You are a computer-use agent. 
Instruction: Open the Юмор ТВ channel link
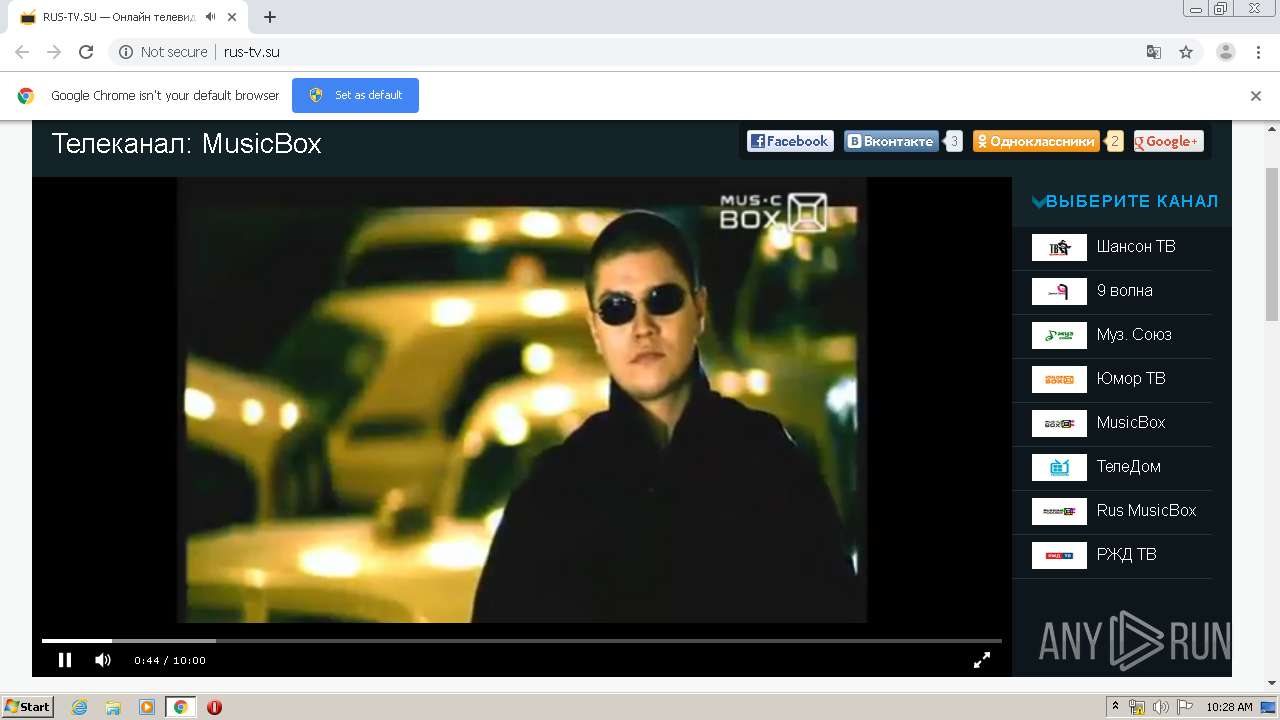[1131, 379]
